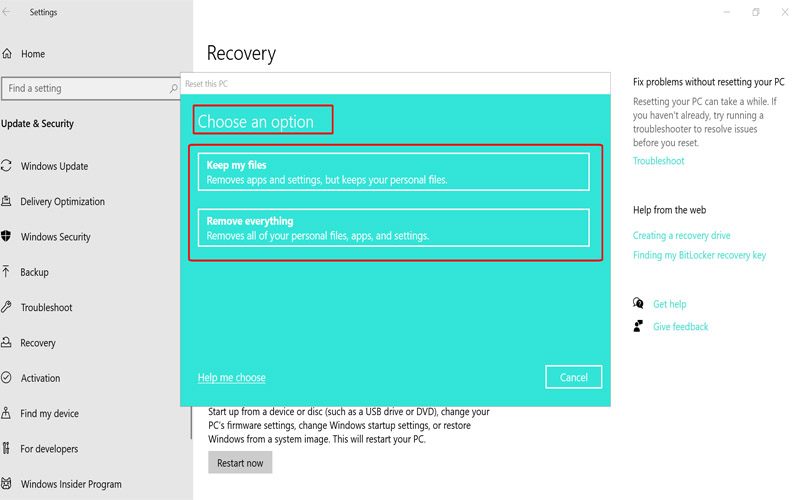Close the Settings window
800x500 pixels.
(785, 12)
